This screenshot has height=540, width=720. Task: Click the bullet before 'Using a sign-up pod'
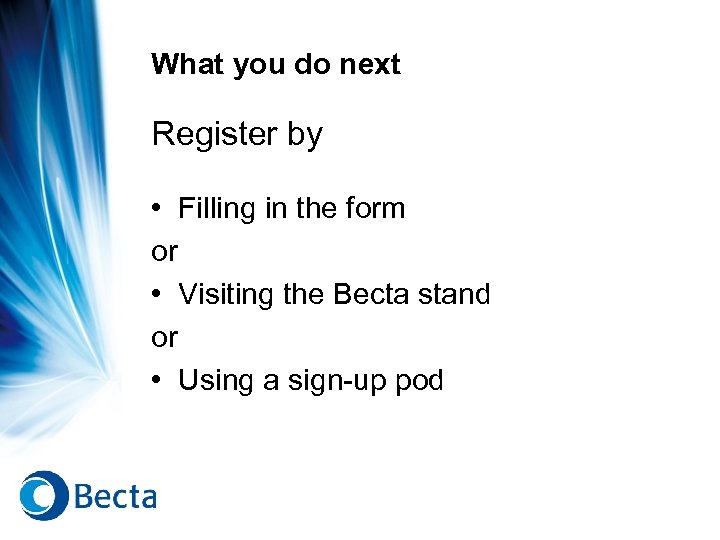point(158,381)
